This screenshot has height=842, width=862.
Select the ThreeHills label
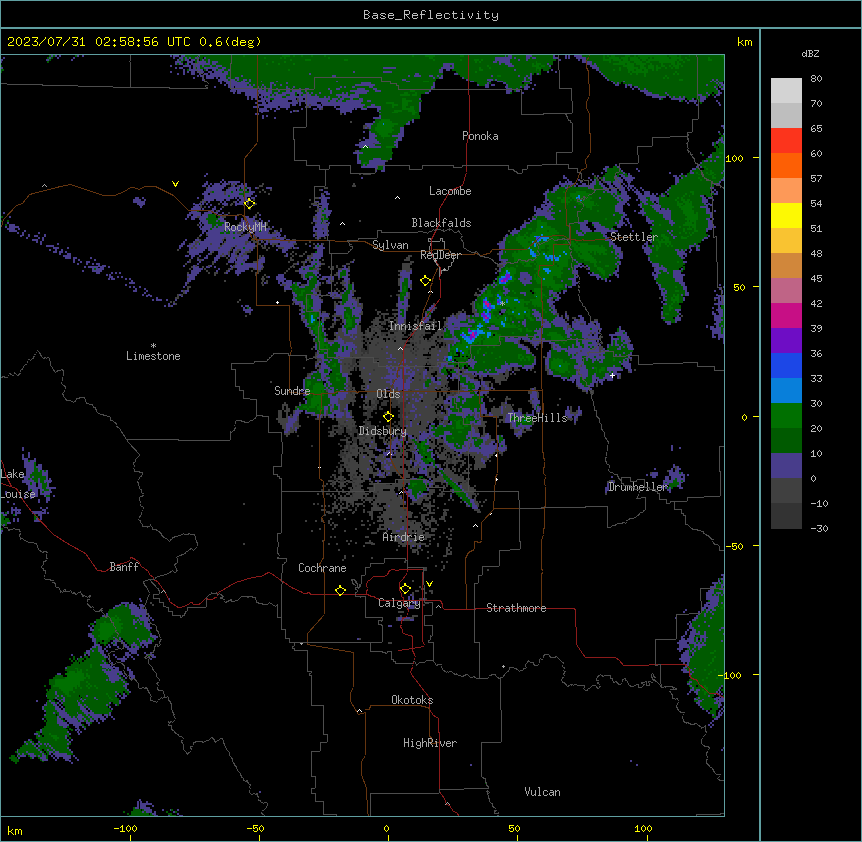pyautogui.click(x=537, y=418)
